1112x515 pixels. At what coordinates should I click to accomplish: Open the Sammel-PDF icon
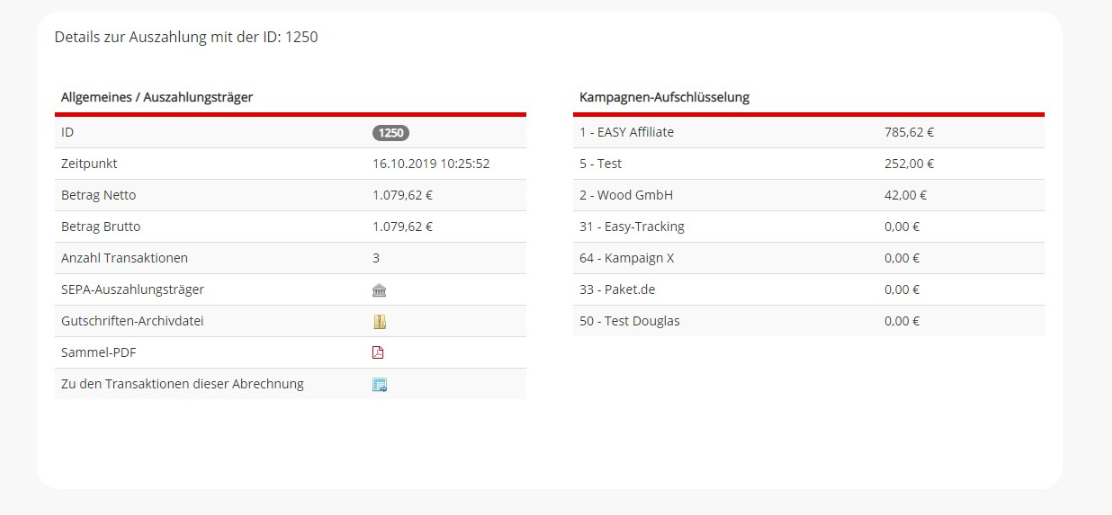[378, 353]
